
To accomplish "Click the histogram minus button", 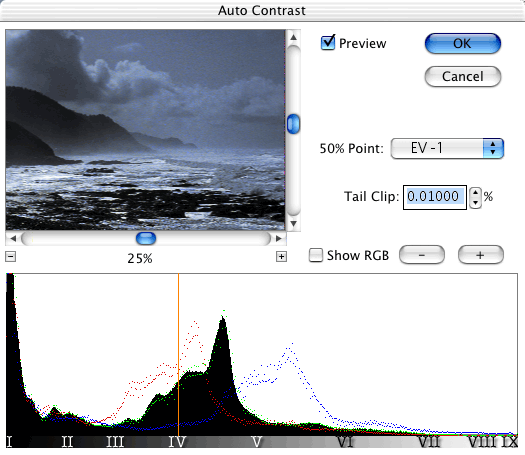I will point(422,255).
